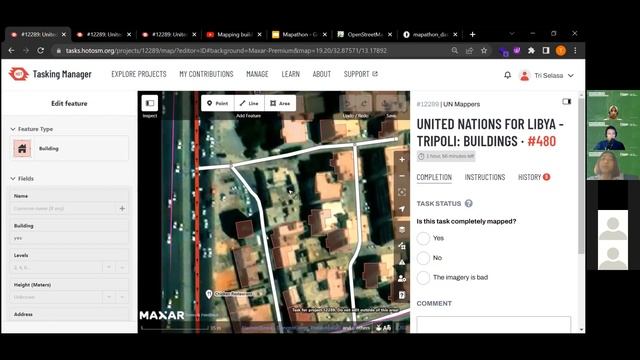
Task: Click the Redo arrow in the editor
Action: tap(364, 103)
